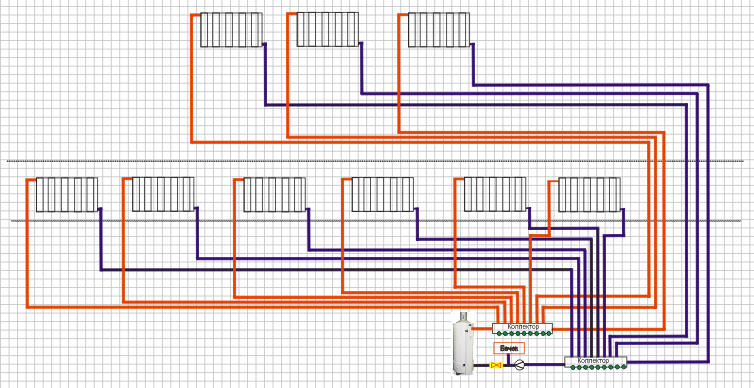Screen dimensions: 754x388
Task: Select the fifth radiator on lower floor
Action: click(495, 195)
